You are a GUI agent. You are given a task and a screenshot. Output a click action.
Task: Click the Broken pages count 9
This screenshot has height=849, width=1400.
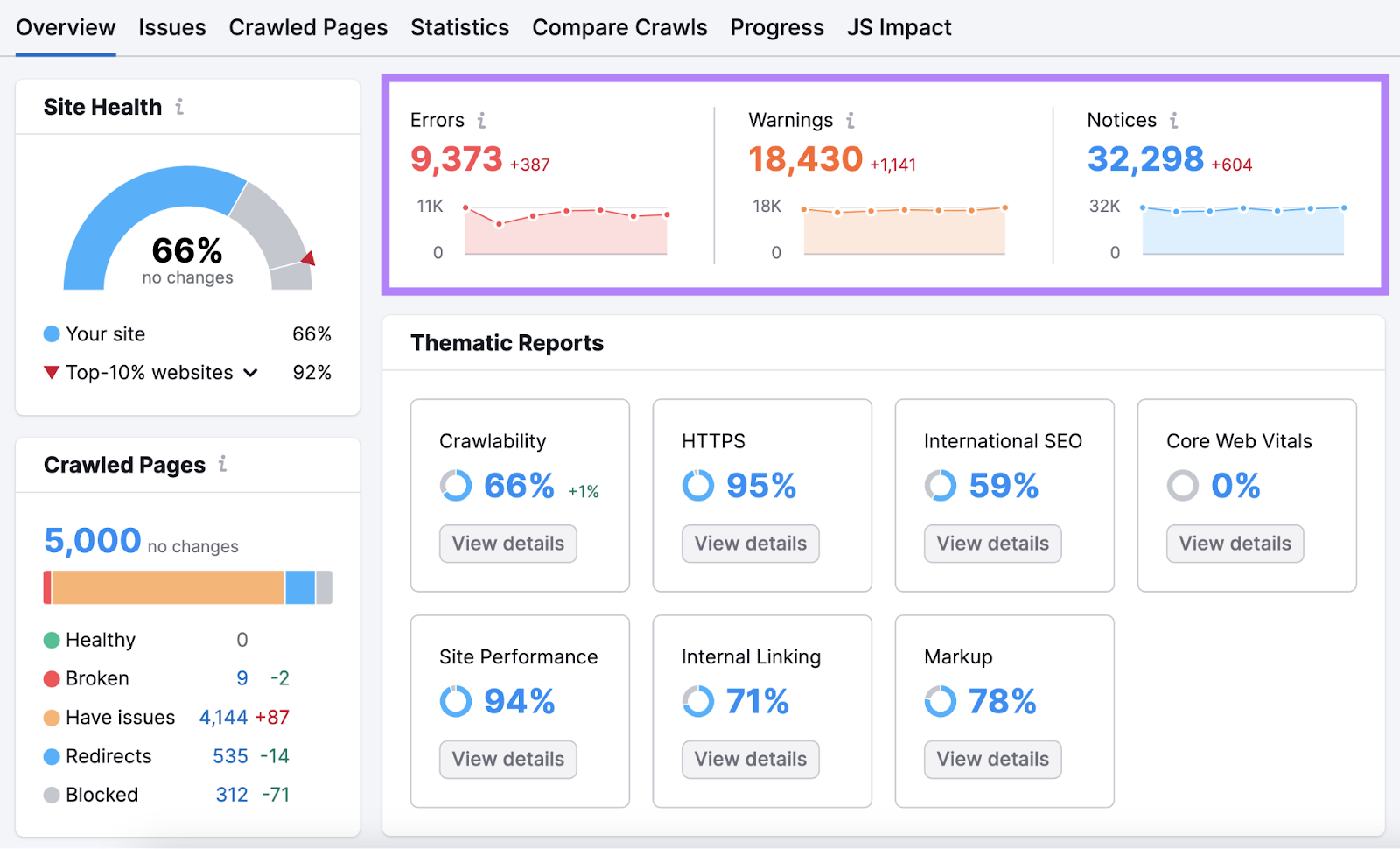click(x=242, y=678)
